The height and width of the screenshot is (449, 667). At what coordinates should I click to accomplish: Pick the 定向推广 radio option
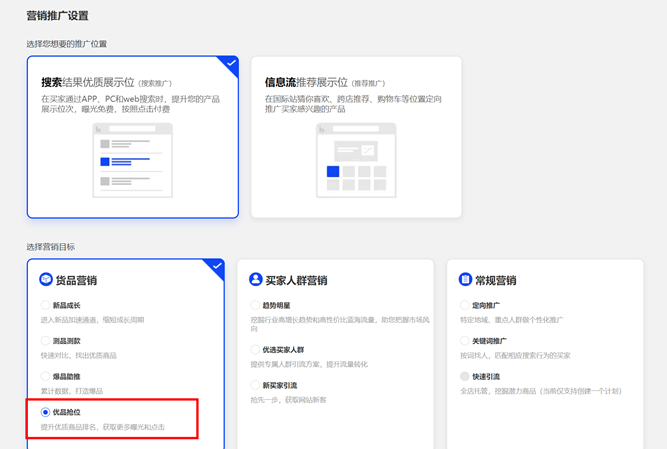pos(465,306)
